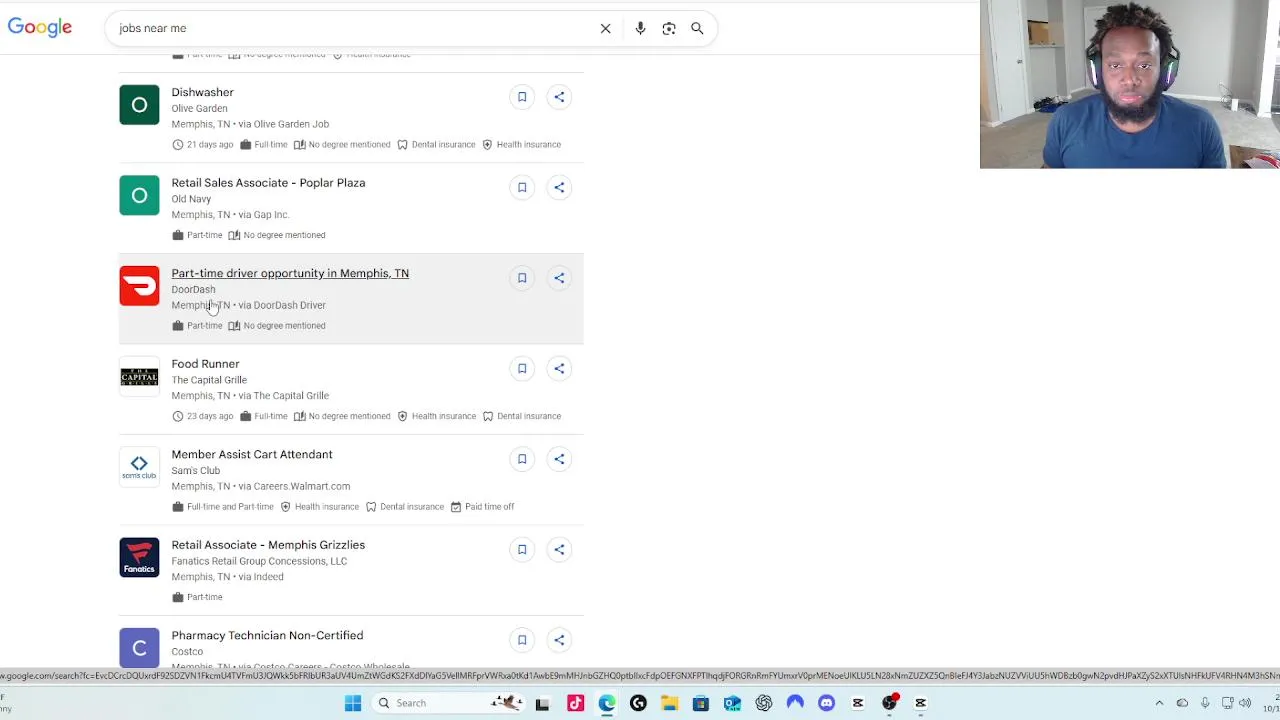
Task: Bookmark the Food Runner job
Action: click(522, 368)
